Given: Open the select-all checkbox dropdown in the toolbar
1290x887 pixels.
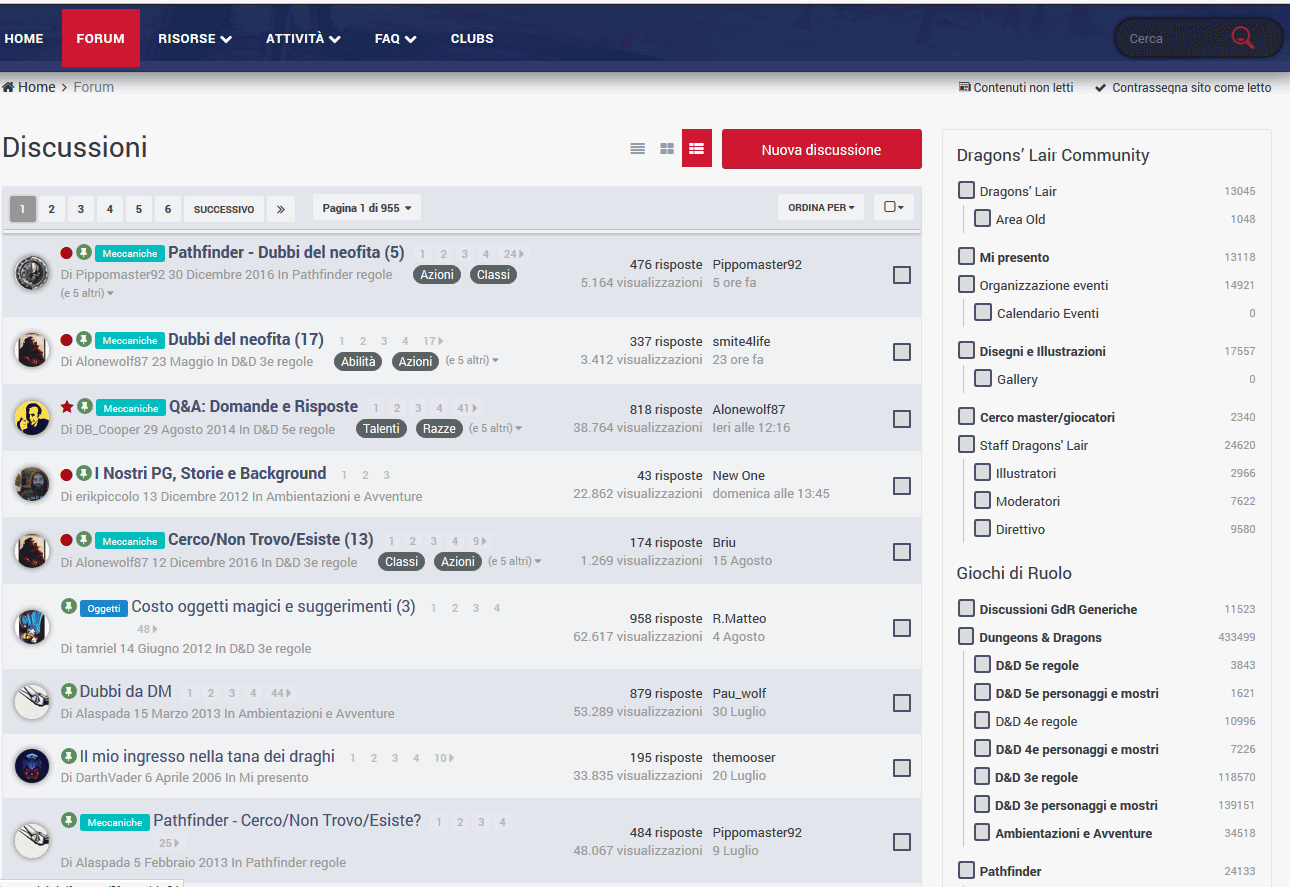Looking at the screenshot, I should tap(893, 207).
